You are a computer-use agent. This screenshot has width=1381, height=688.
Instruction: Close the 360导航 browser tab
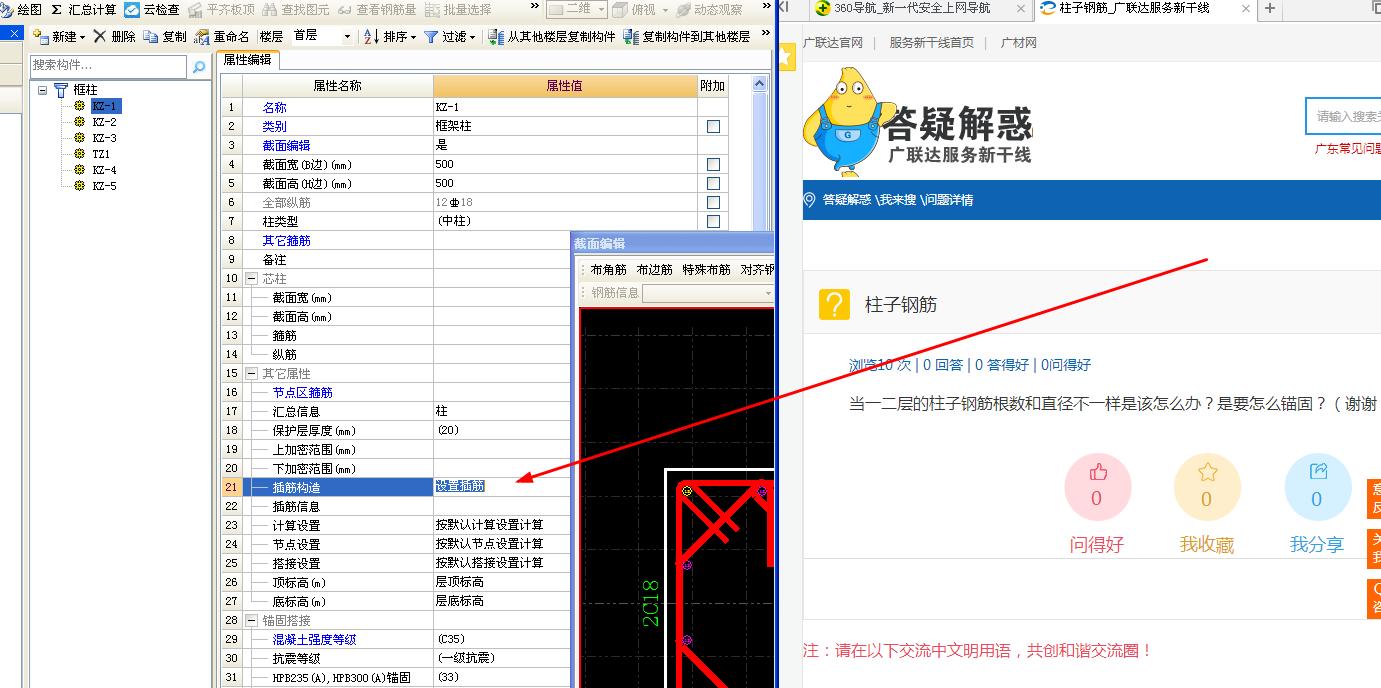point(1021,9)
